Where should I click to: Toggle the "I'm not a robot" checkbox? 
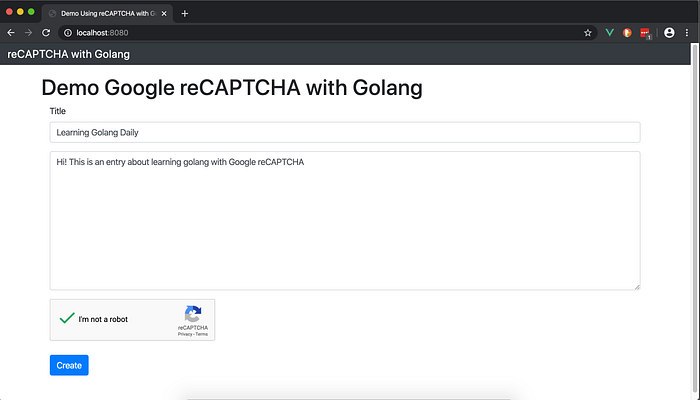pos(67,319)
